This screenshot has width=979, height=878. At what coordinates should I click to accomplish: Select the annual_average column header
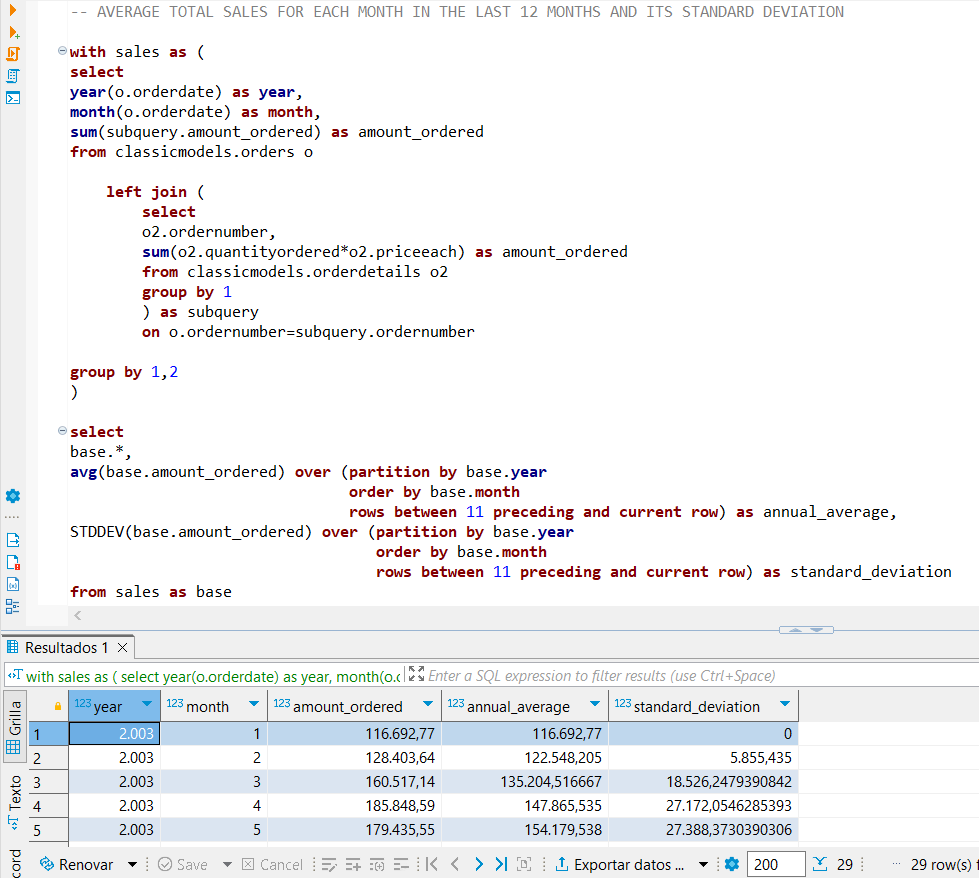coord(524,706)
